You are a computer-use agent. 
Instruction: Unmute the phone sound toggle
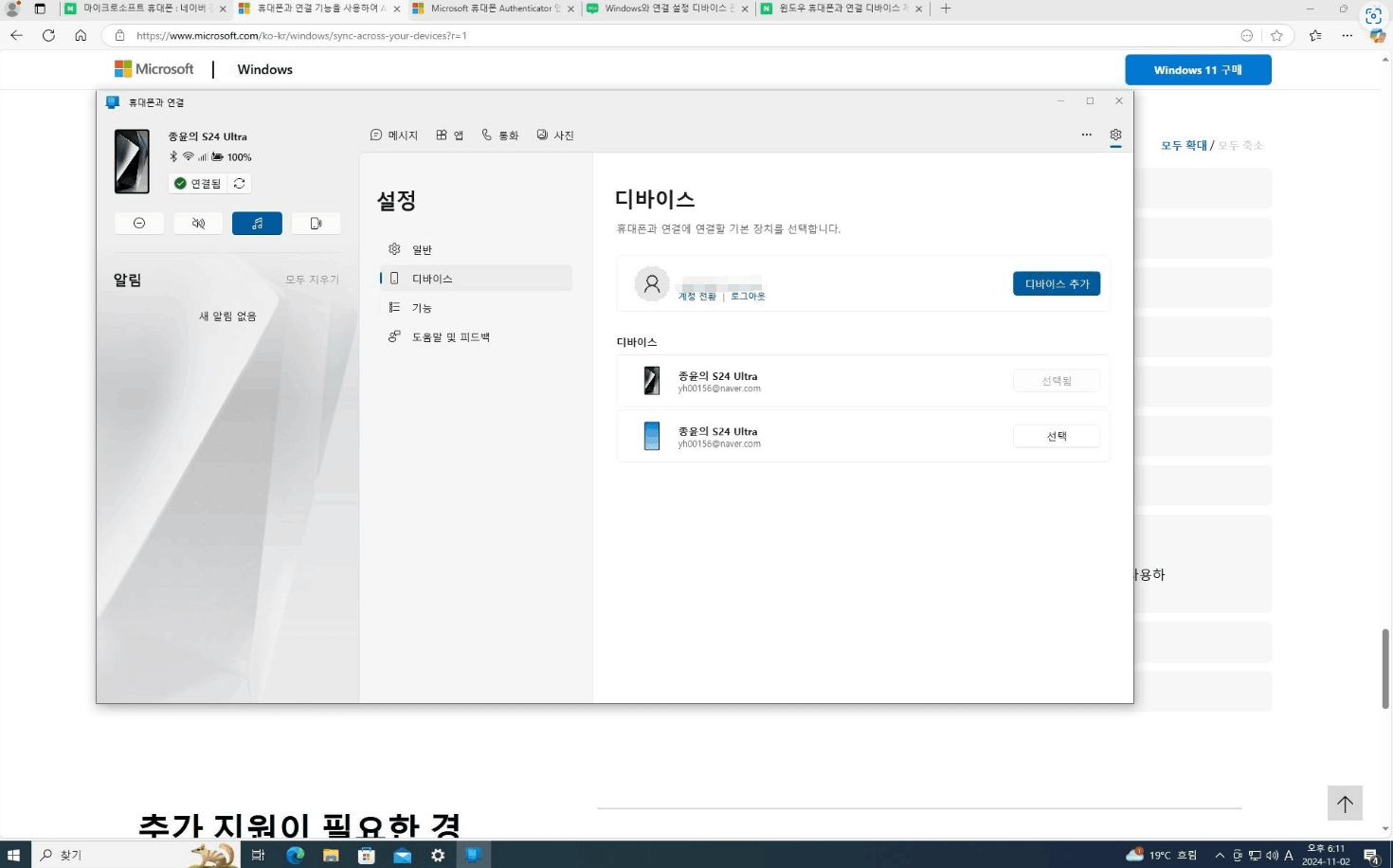click(x=198, y=223)
